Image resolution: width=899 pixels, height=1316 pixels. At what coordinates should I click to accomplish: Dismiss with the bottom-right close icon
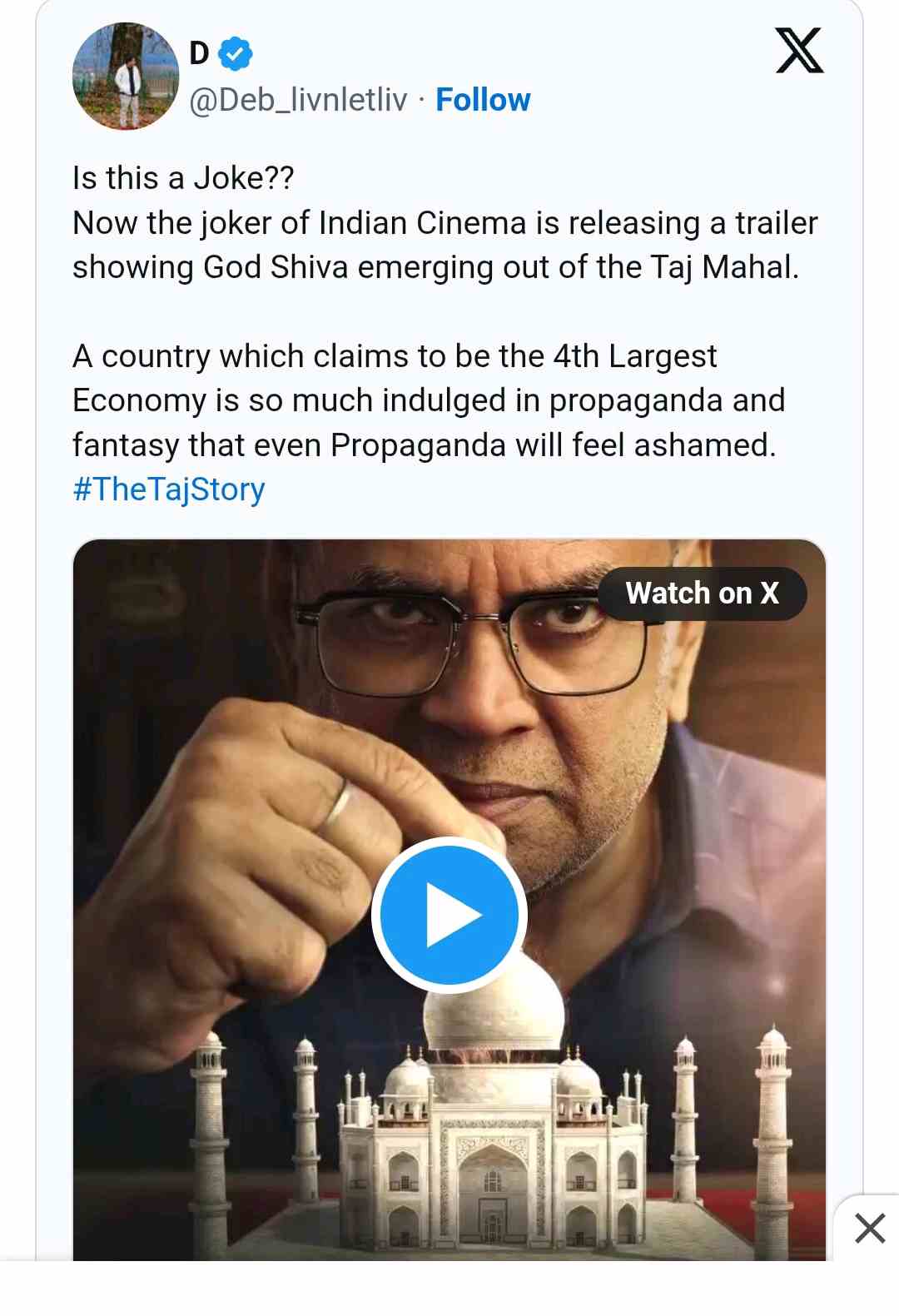870,1228
